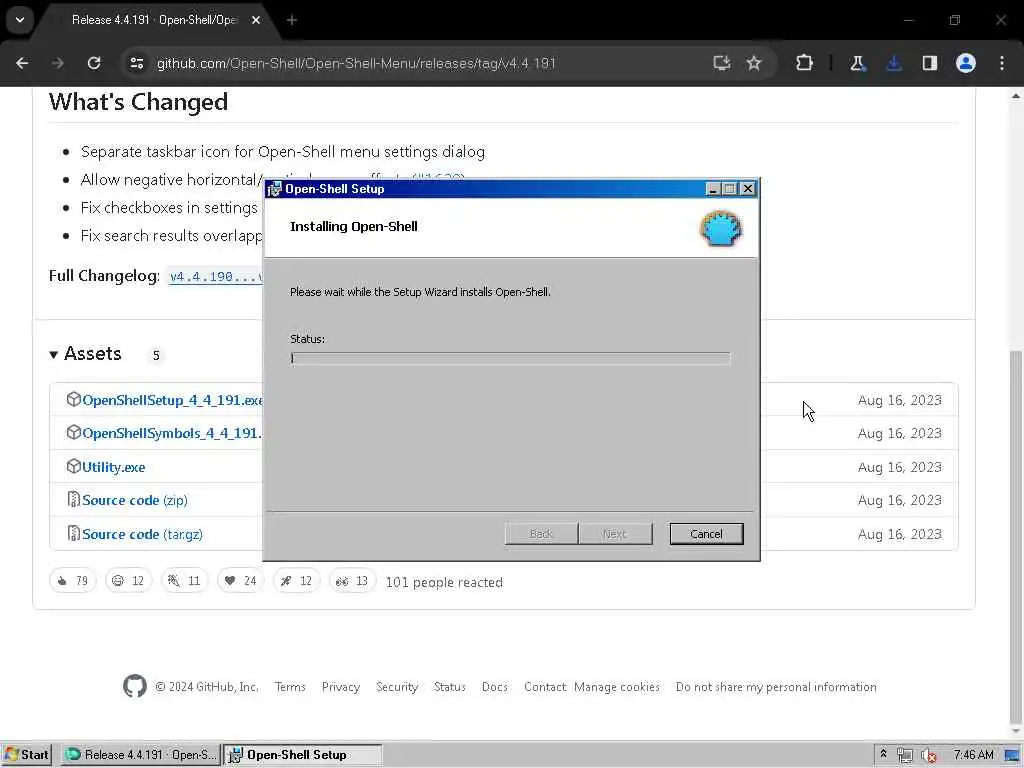Open the Docs footer link
The width and height of the screenshot is (1024, 768).
pyautogui.click(x=494, y=687)
